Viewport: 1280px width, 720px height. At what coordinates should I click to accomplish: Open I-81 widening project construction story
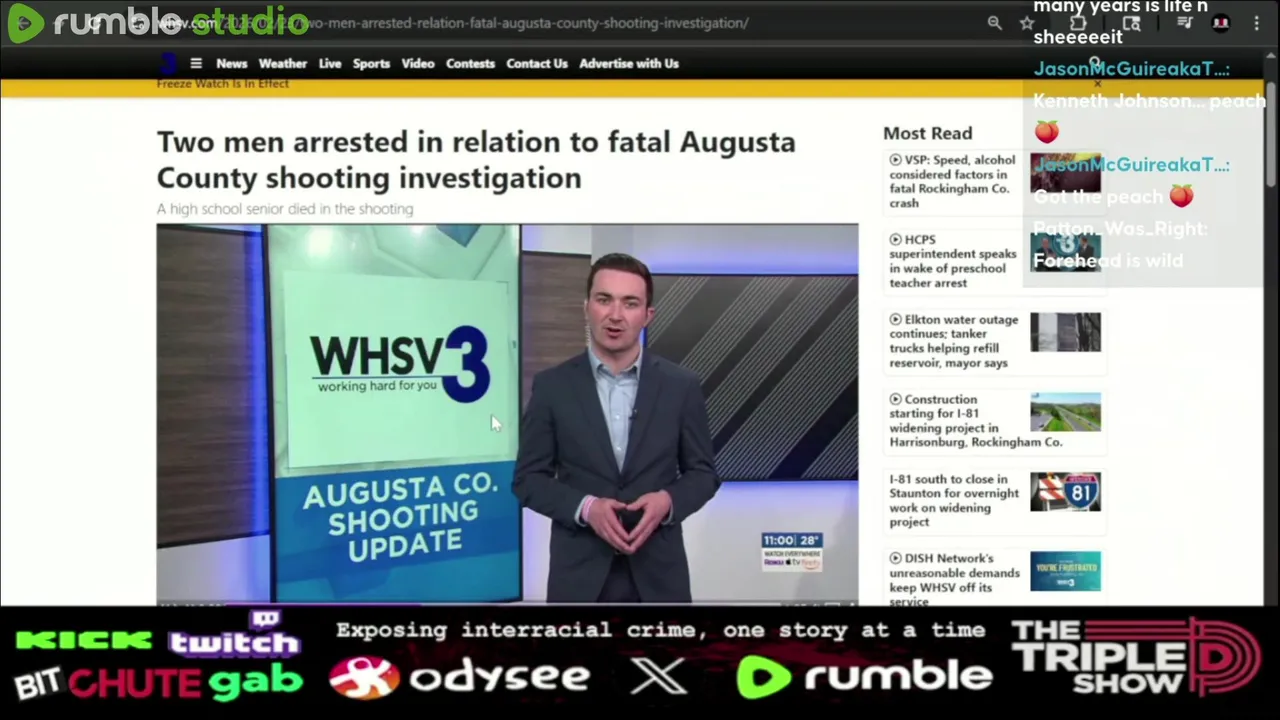[x=976, y=420]
